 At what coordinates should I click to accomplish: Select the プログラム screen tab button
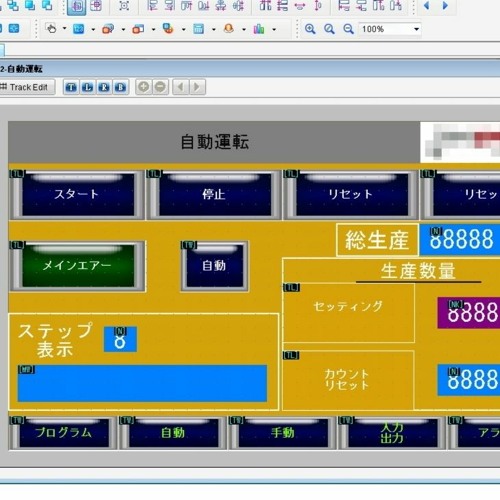point(63,433)
